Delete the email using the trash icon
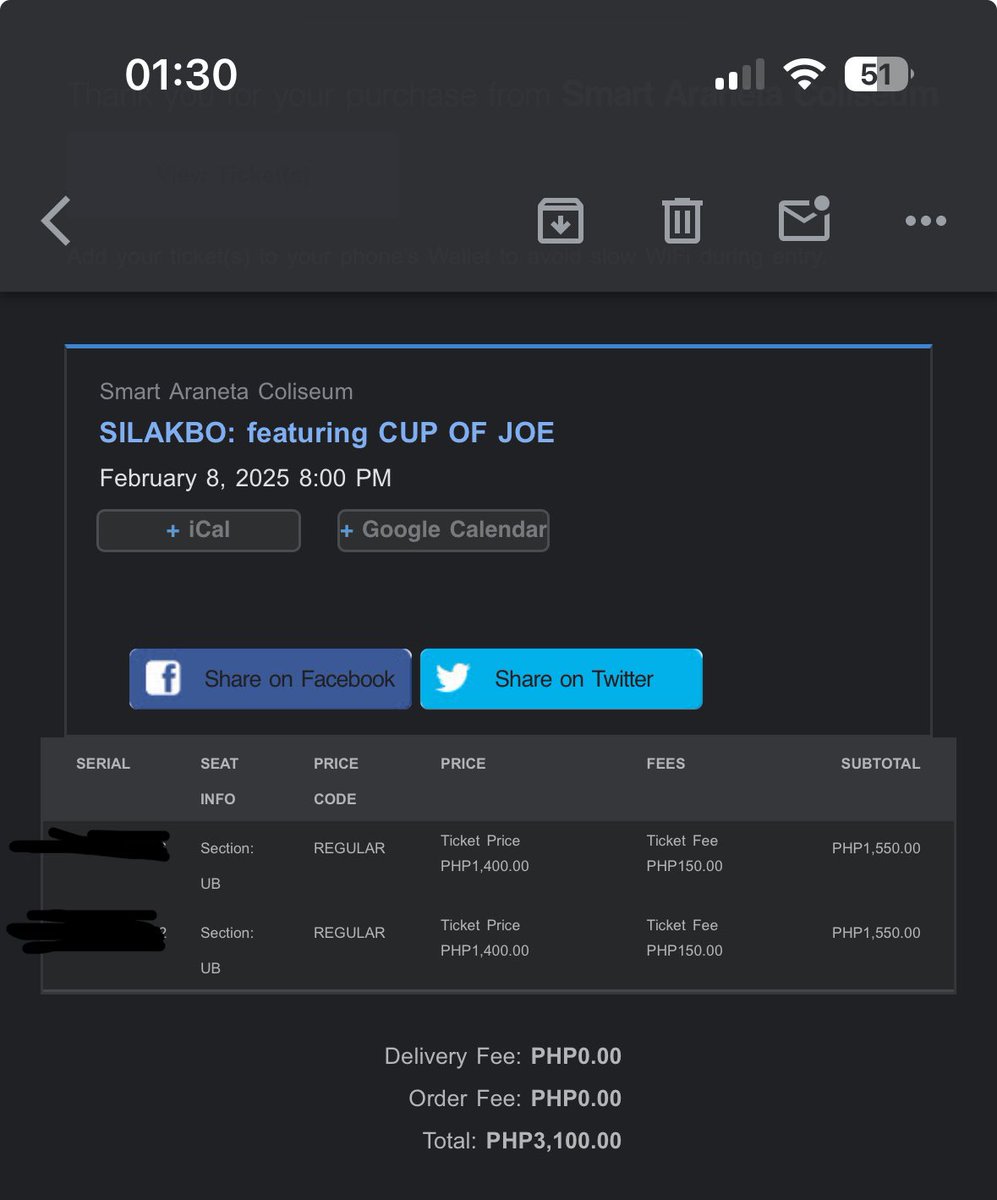997x1200 pixels. pos(682,220)
